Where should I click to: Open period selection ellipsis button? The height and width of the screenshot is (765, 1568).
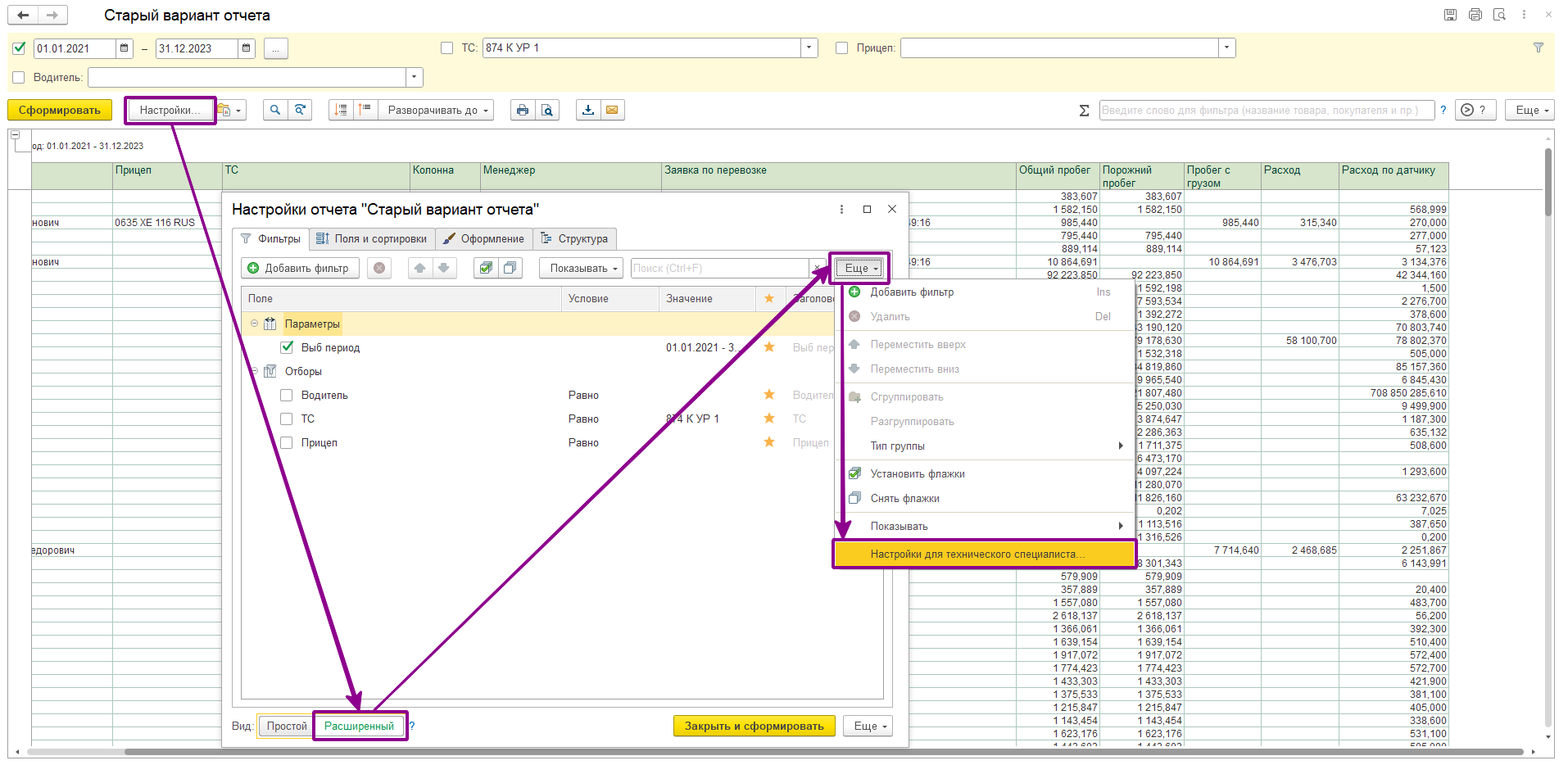pos(276,48)
